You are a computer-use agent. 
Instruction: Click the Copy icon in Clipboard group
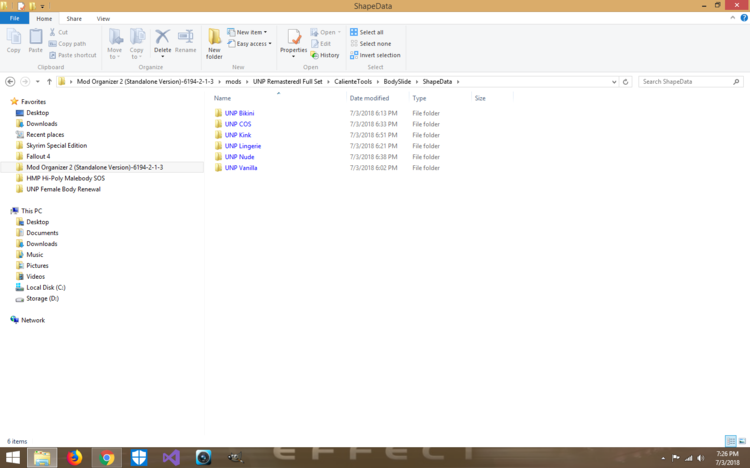(x=13, y=37)
